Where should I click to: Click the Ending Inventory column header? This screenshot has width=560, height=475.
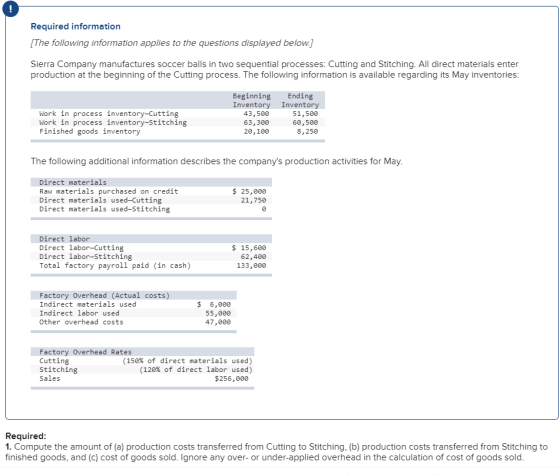click(300, 100)
